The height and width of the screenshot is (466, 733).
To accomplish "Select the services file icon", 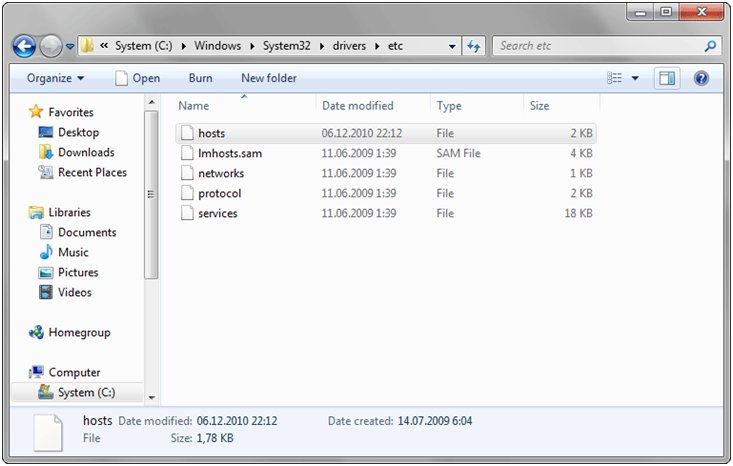I will click(x=187, y=214).
